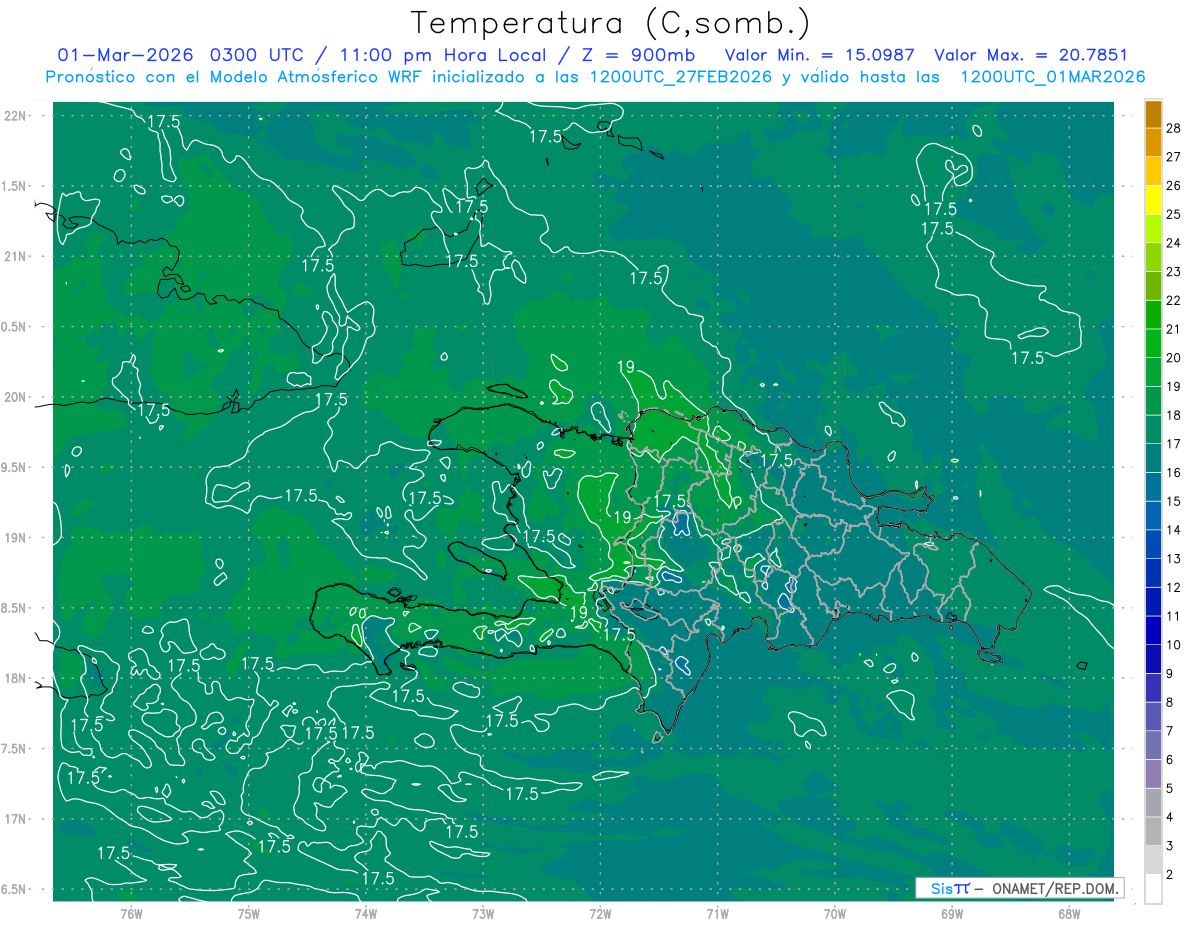The width and height of the screenshot is (1200, 927).
Task: Click the '21N' latitude axis label
Action: point(16,256)
